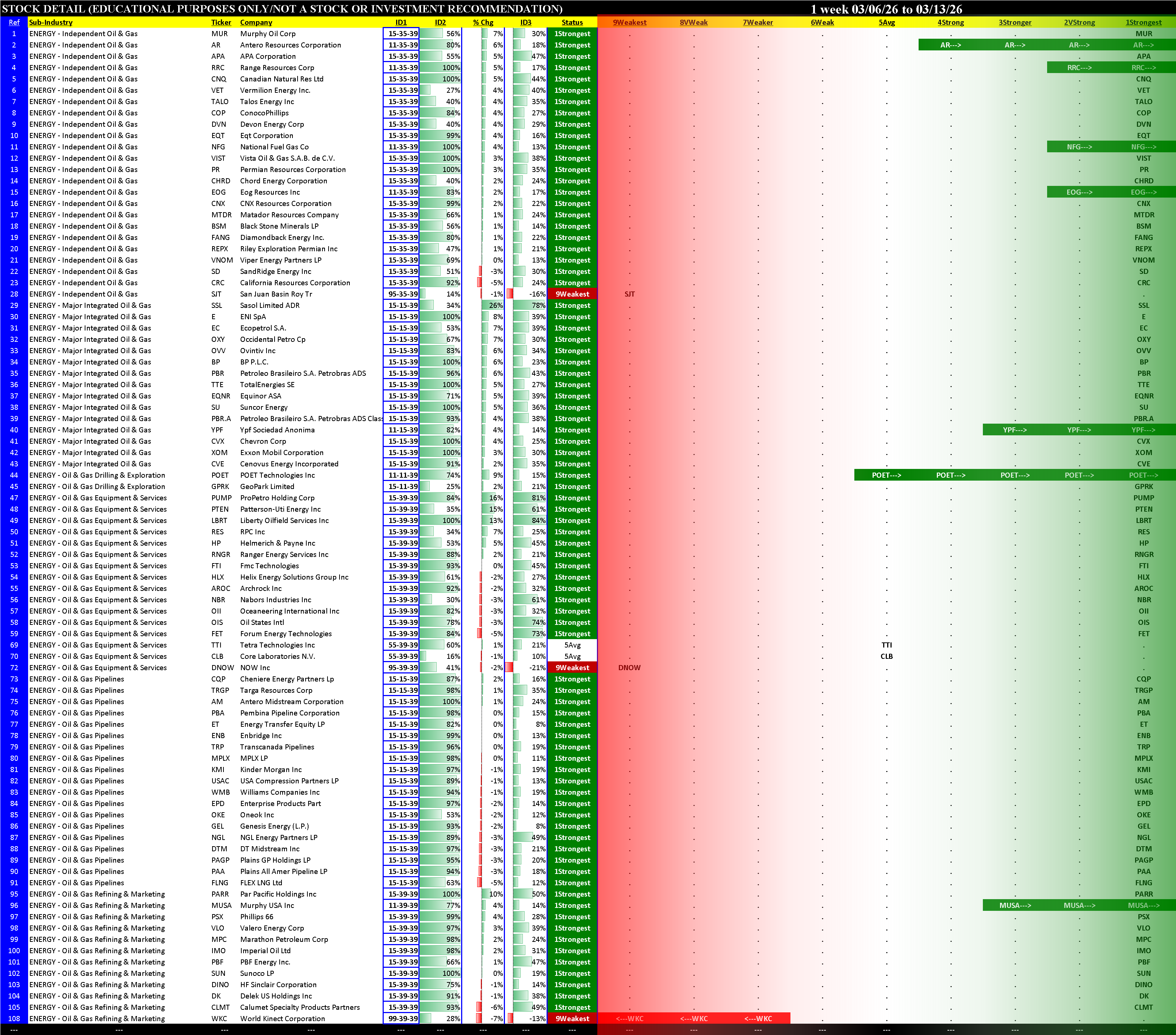Click the red <---WKC arrow under 8VWeak
The width and height of the screenshot is (1176, 1035).
click(x=694, y=1018)
